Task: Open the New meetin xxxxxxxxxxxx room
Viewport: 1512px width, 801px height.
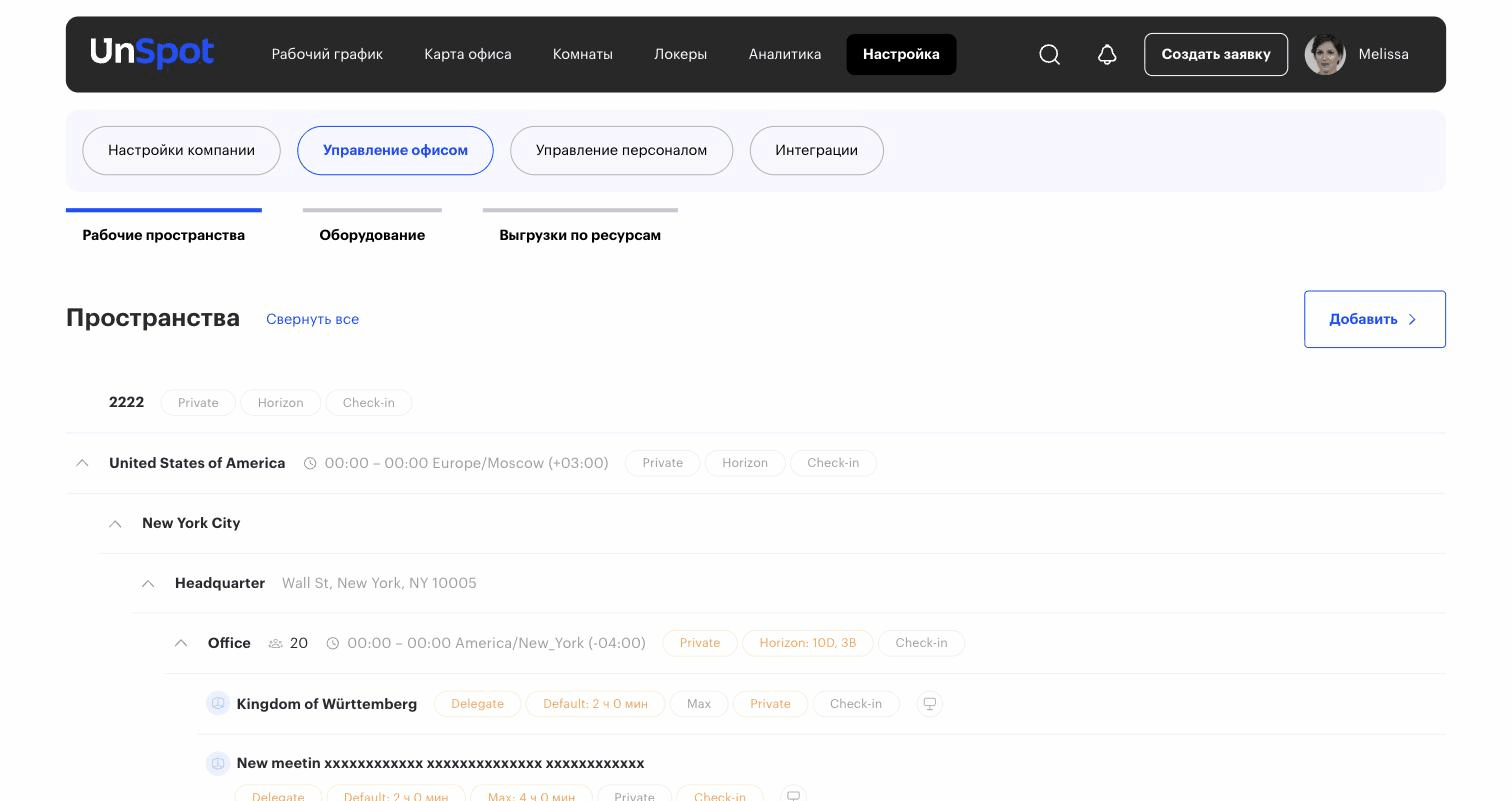Action: tap(440, 763)
